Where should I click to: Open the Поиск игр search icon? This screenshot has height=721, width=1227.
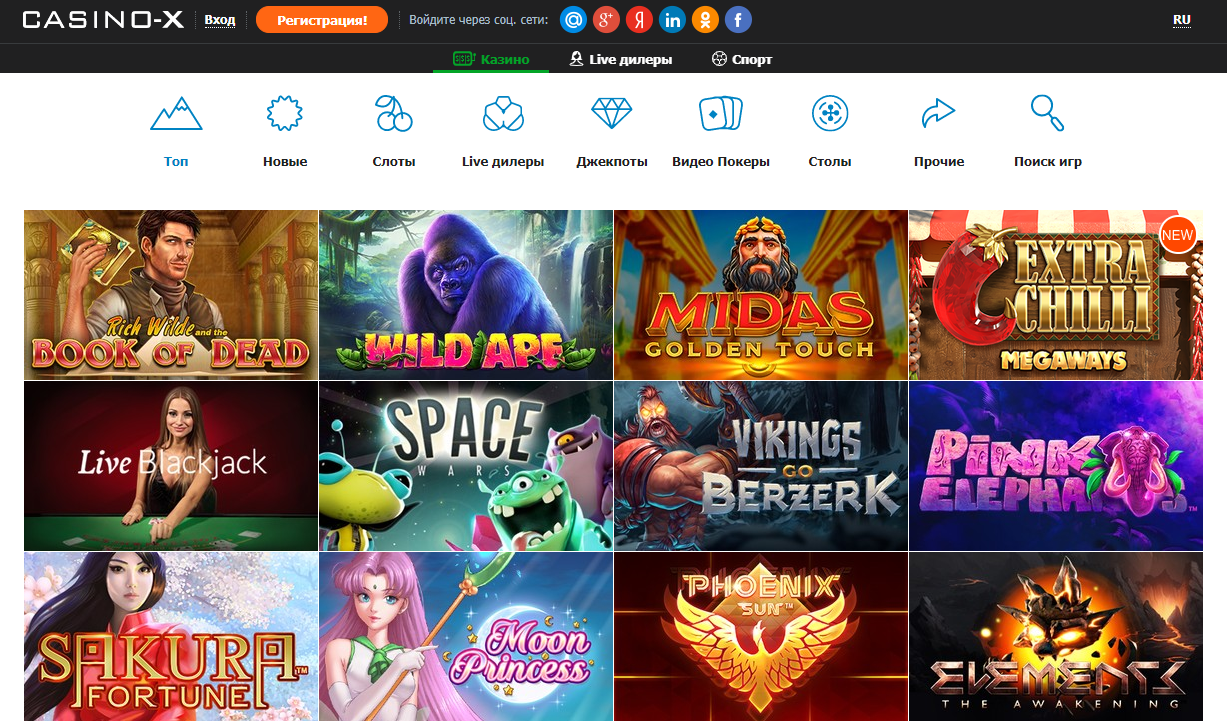click(x=1047, y=113)
